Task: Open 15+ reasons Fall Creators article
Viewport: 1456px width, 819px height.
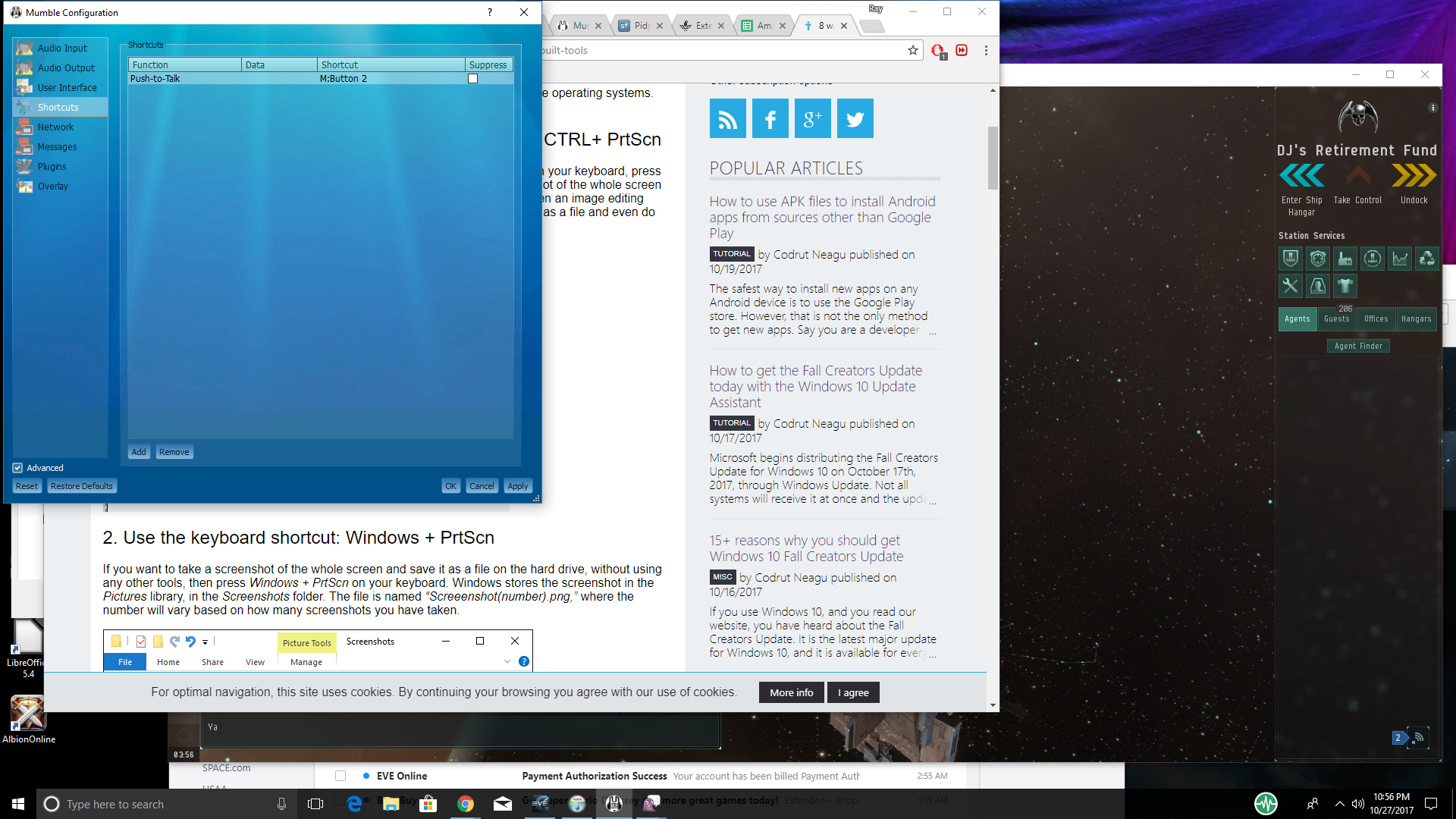Action: tap(806, 548)
